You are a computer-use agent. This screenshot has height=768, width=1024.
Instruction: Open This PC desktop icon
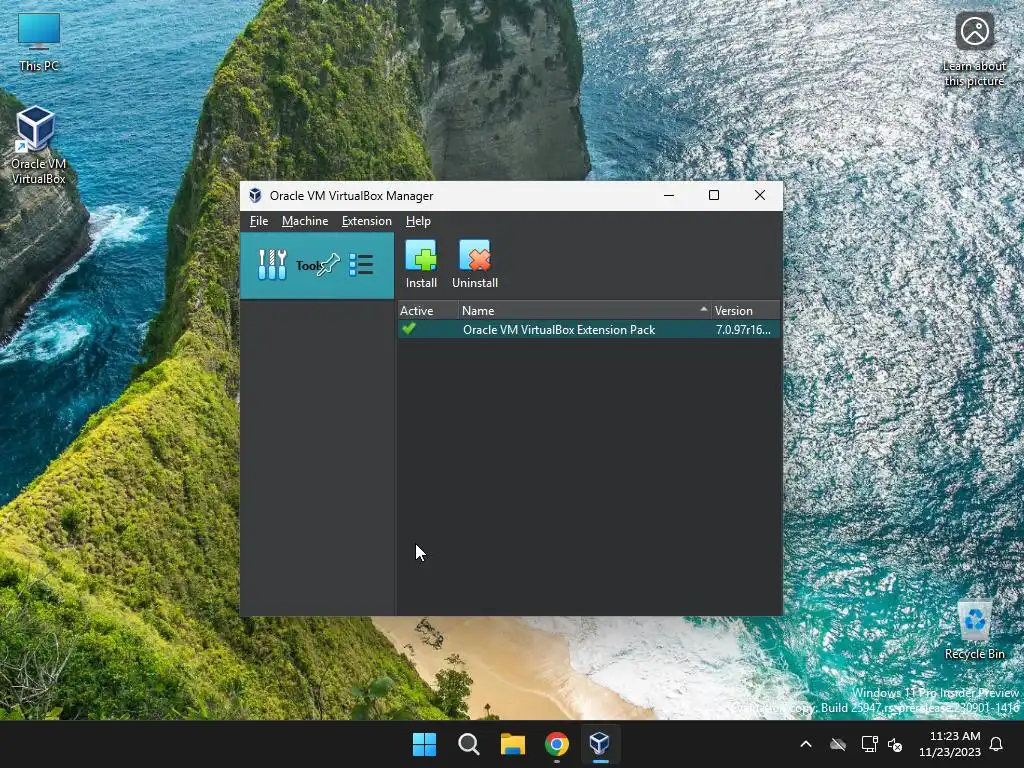coord(39,42)
